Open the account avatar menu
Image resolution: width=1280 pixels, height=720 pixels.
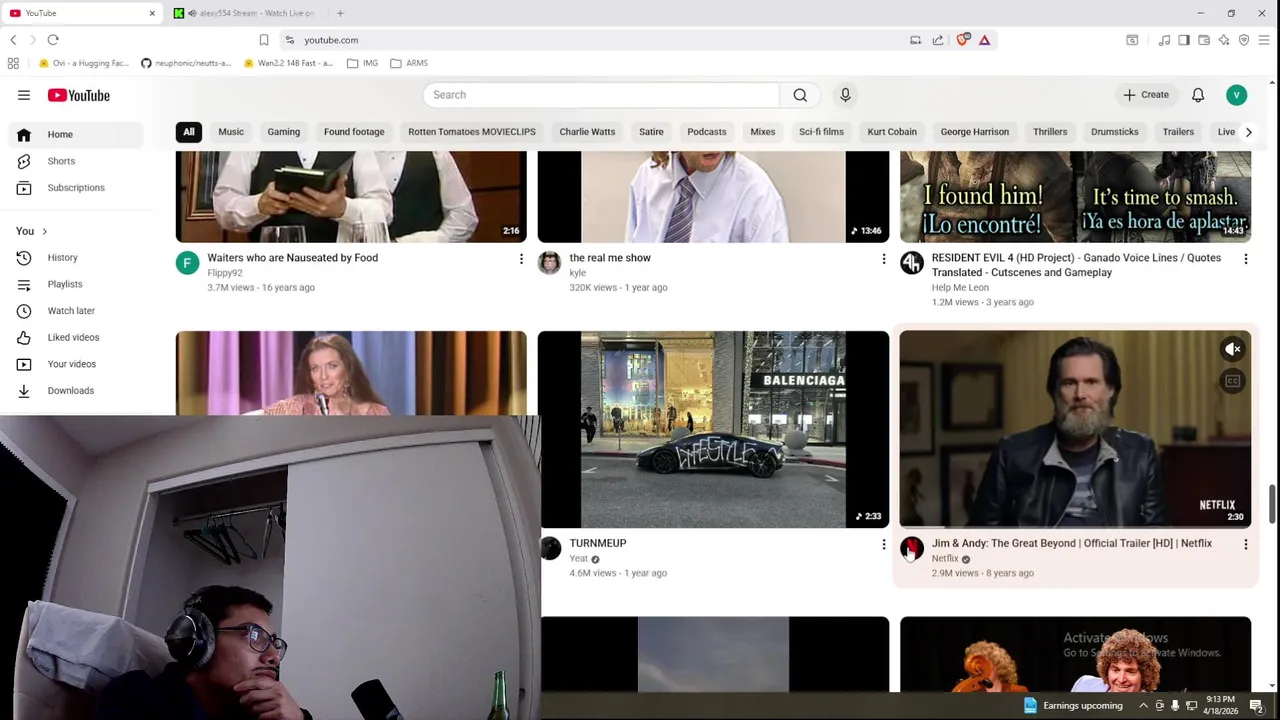pyautogui.click(x=1237, y=95)
